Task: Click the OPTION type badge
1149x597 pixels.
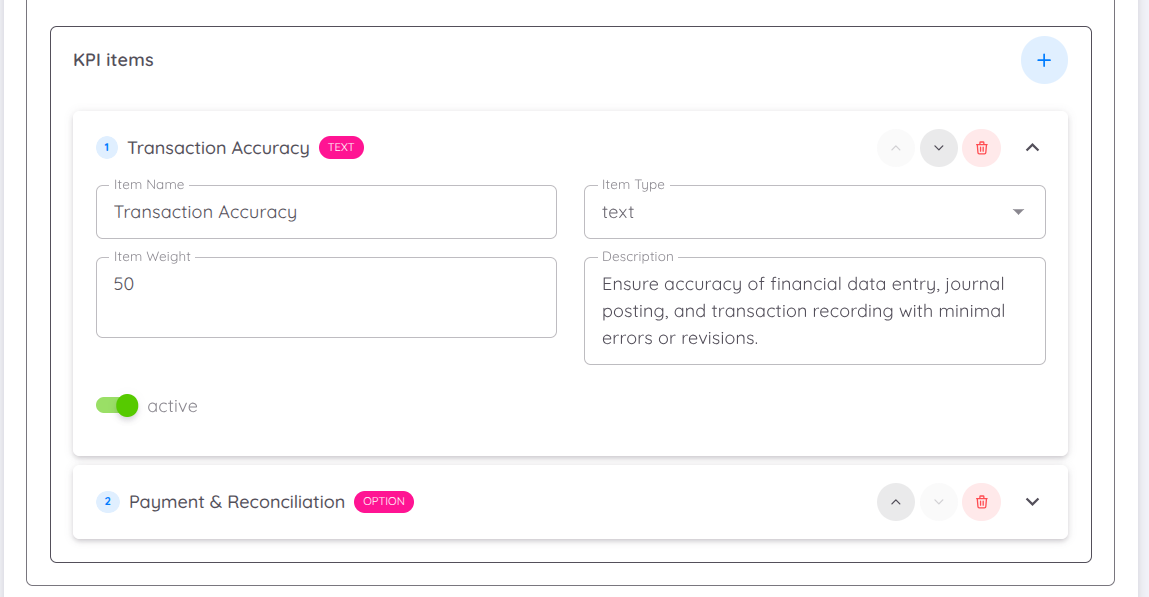Action: (384, 502)
